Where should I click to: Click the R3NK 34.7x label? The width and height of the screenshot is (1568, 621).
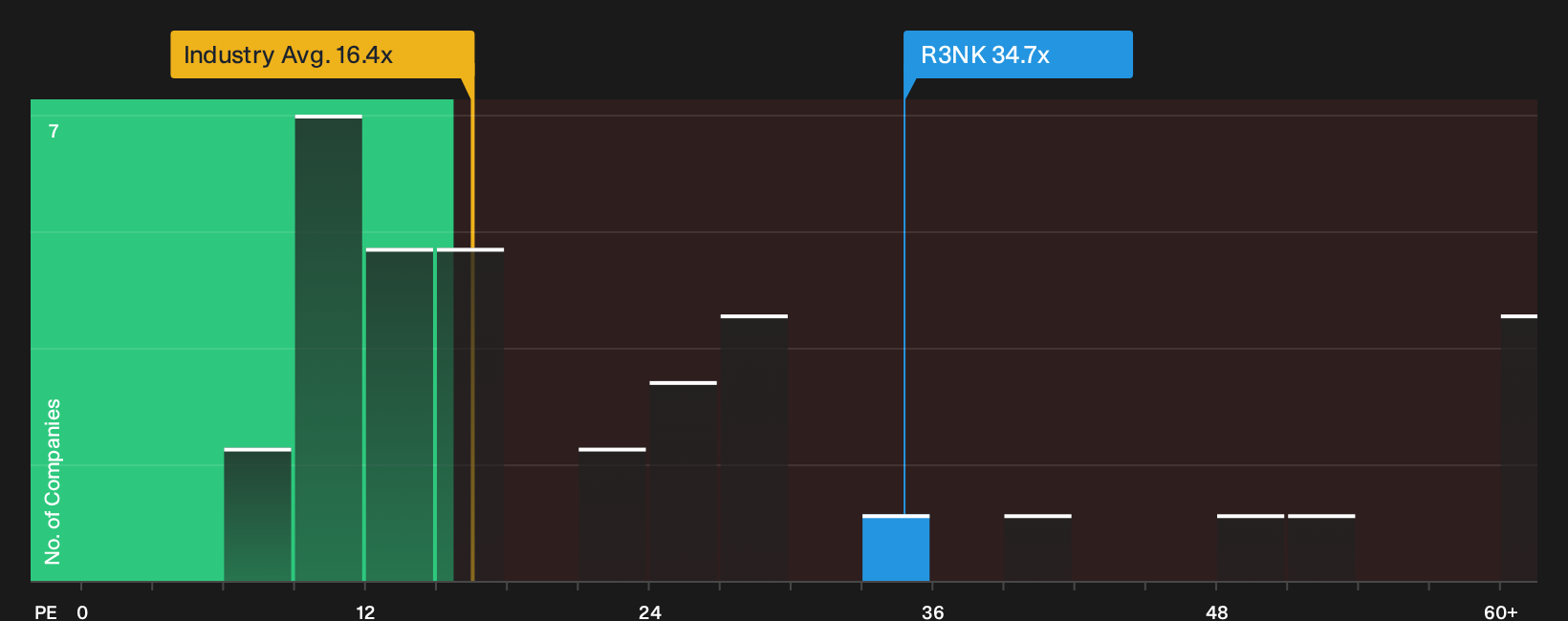[x=1018, y=54]
